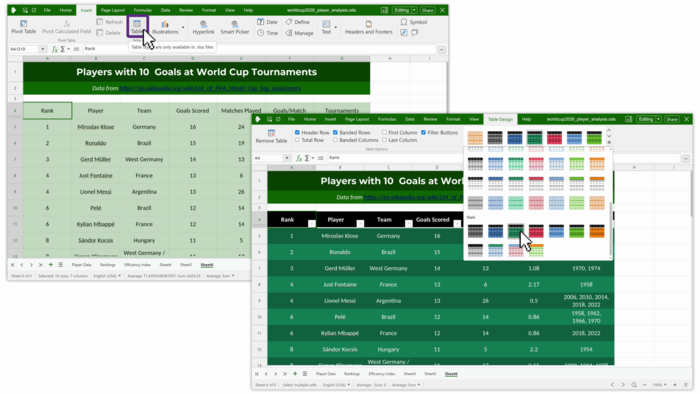Open Home tab in back window

[x=66, y=10]
